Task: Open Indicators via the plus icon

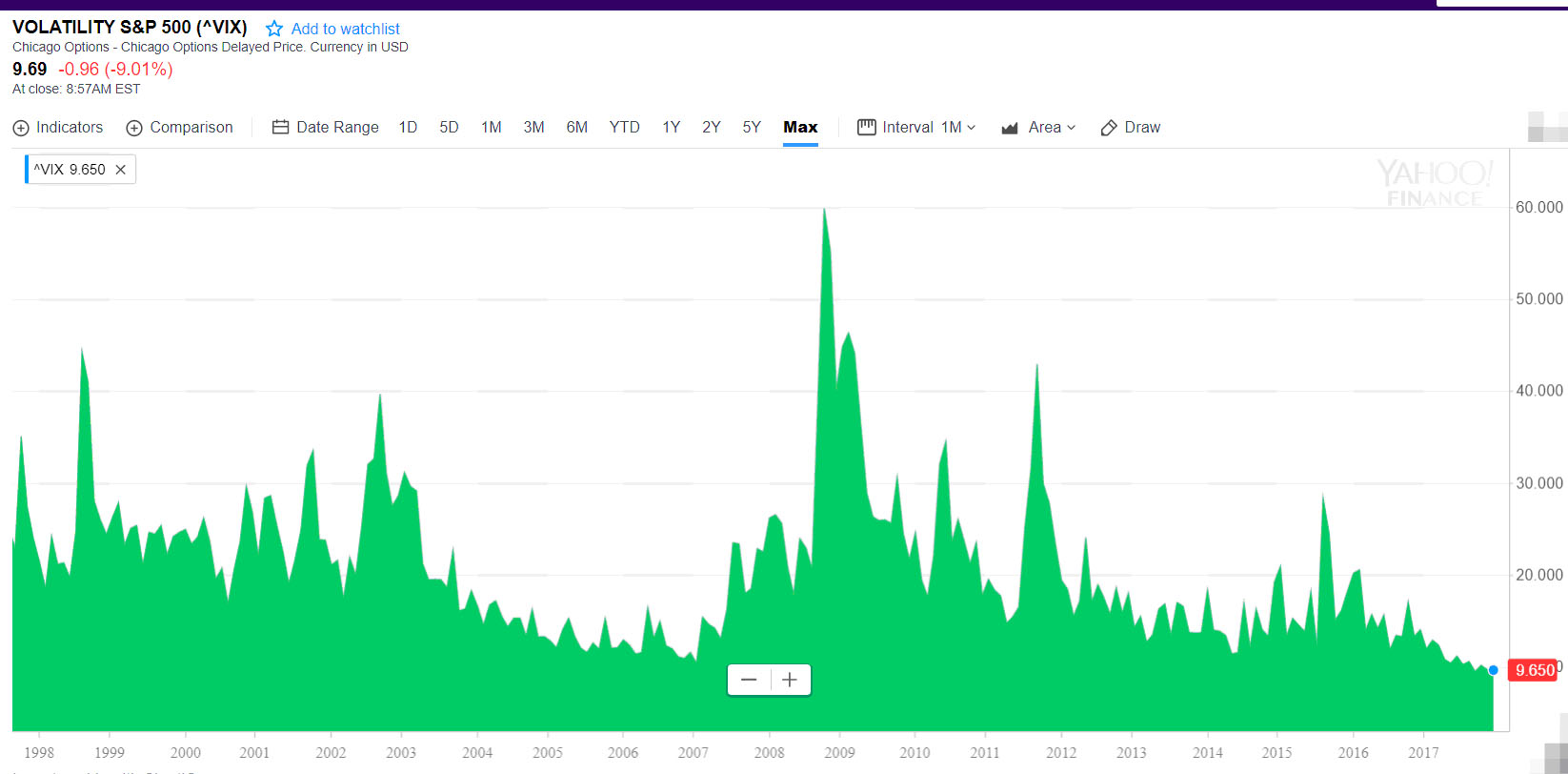Action: tap(21, 128)
